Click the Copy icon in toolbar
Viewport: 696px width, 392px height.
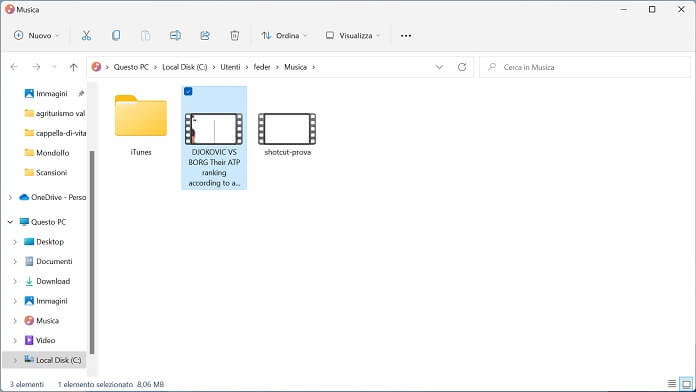click(x=116, y=36)
